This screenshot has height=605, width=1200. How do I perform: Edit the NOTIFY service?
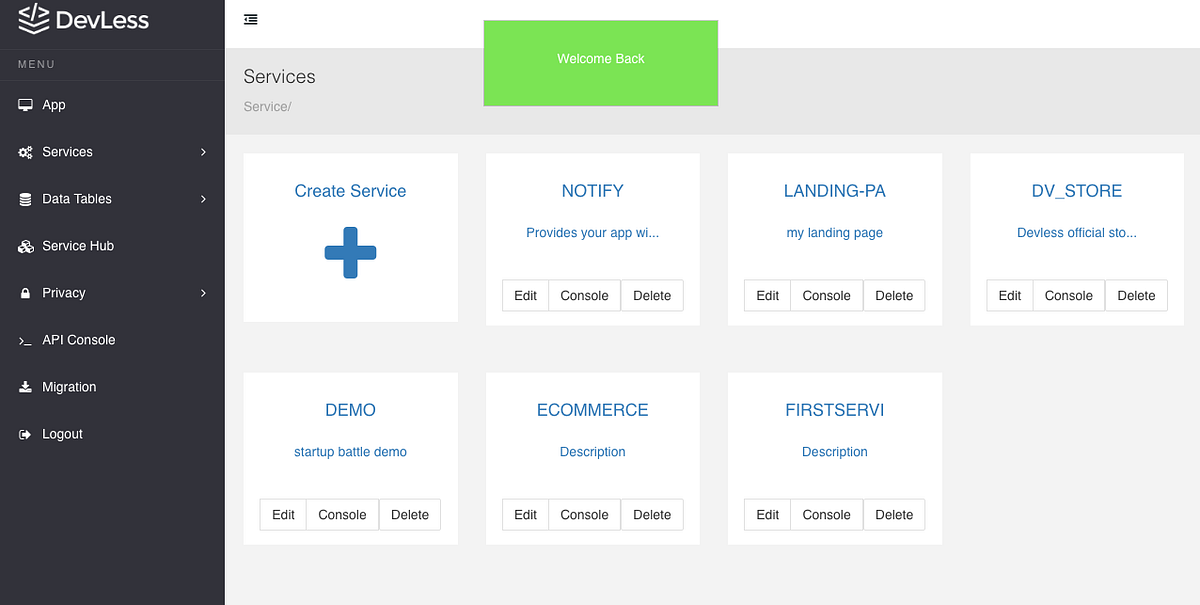[x=525, y=295]
